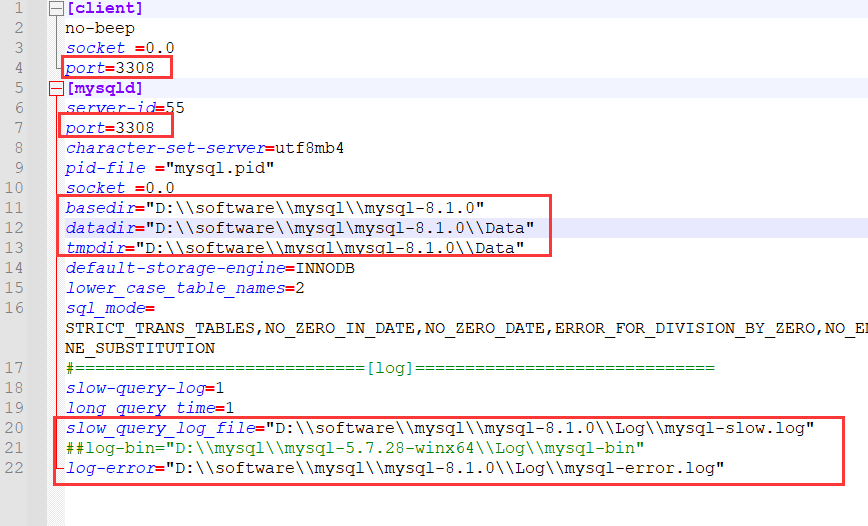This screenshot has width=868, height=526.
Task: Click the datadir path line
Action: click(x=299, y=228)
